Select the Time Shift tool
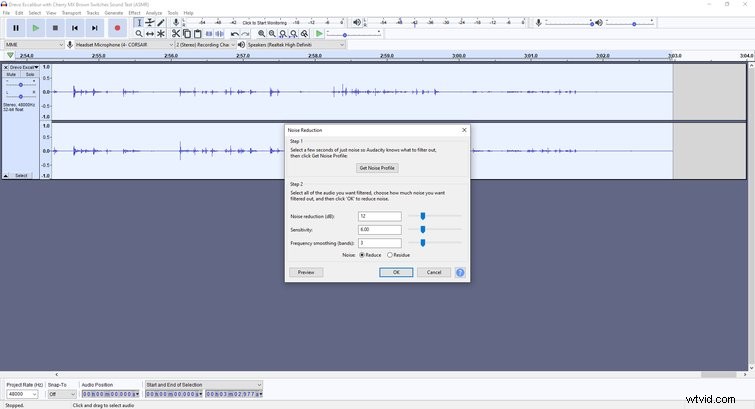 150,34
